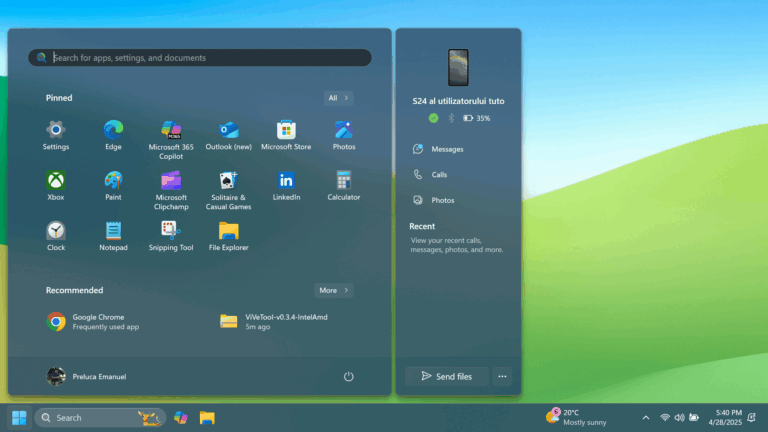Open phone Calls in the phone panel
This screenshot has height=432, width=768.
[x=430, y=174]
